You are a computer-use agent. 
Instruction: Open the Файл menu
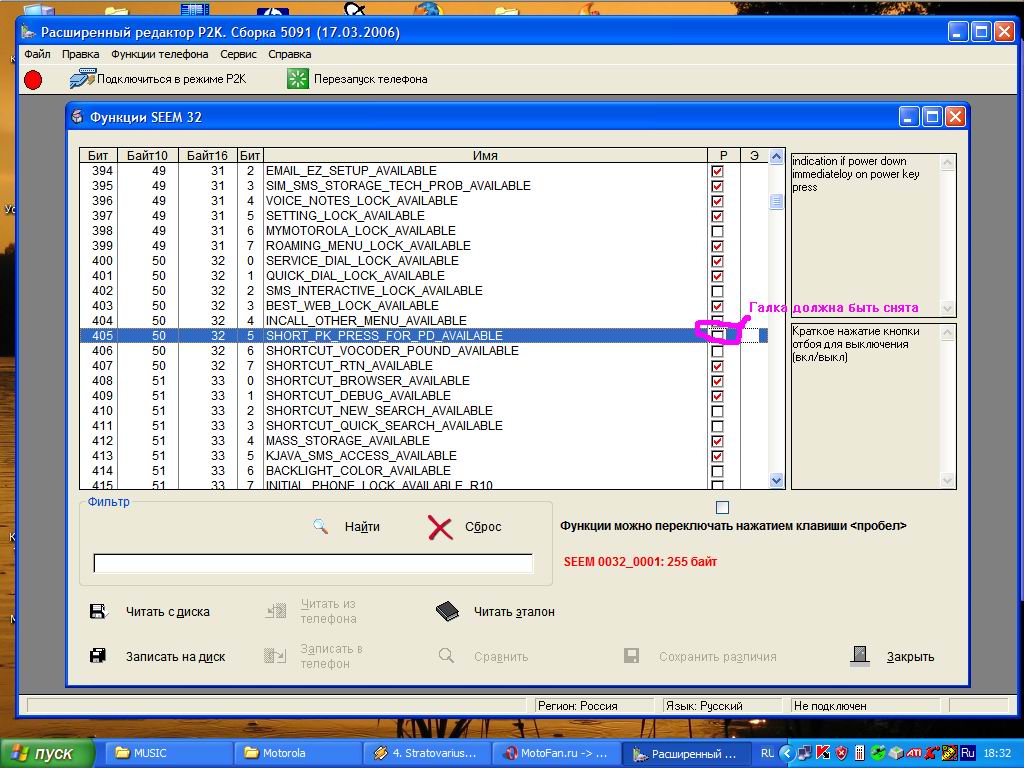[x=37, y=54]
